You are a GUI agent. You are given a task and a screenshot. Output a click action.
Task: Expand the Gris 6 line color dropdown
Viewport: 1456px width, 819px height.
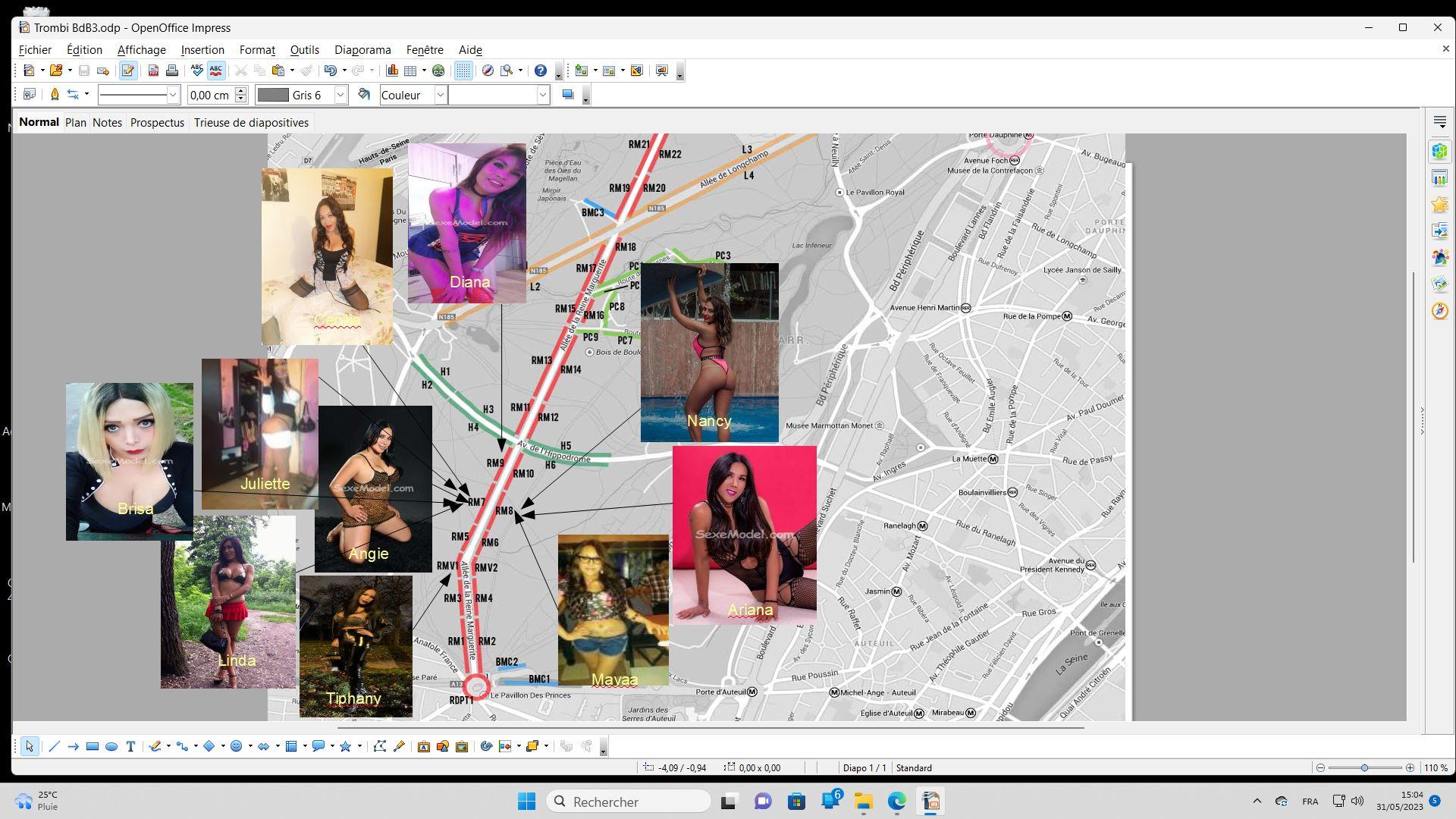tap(340, 95)
